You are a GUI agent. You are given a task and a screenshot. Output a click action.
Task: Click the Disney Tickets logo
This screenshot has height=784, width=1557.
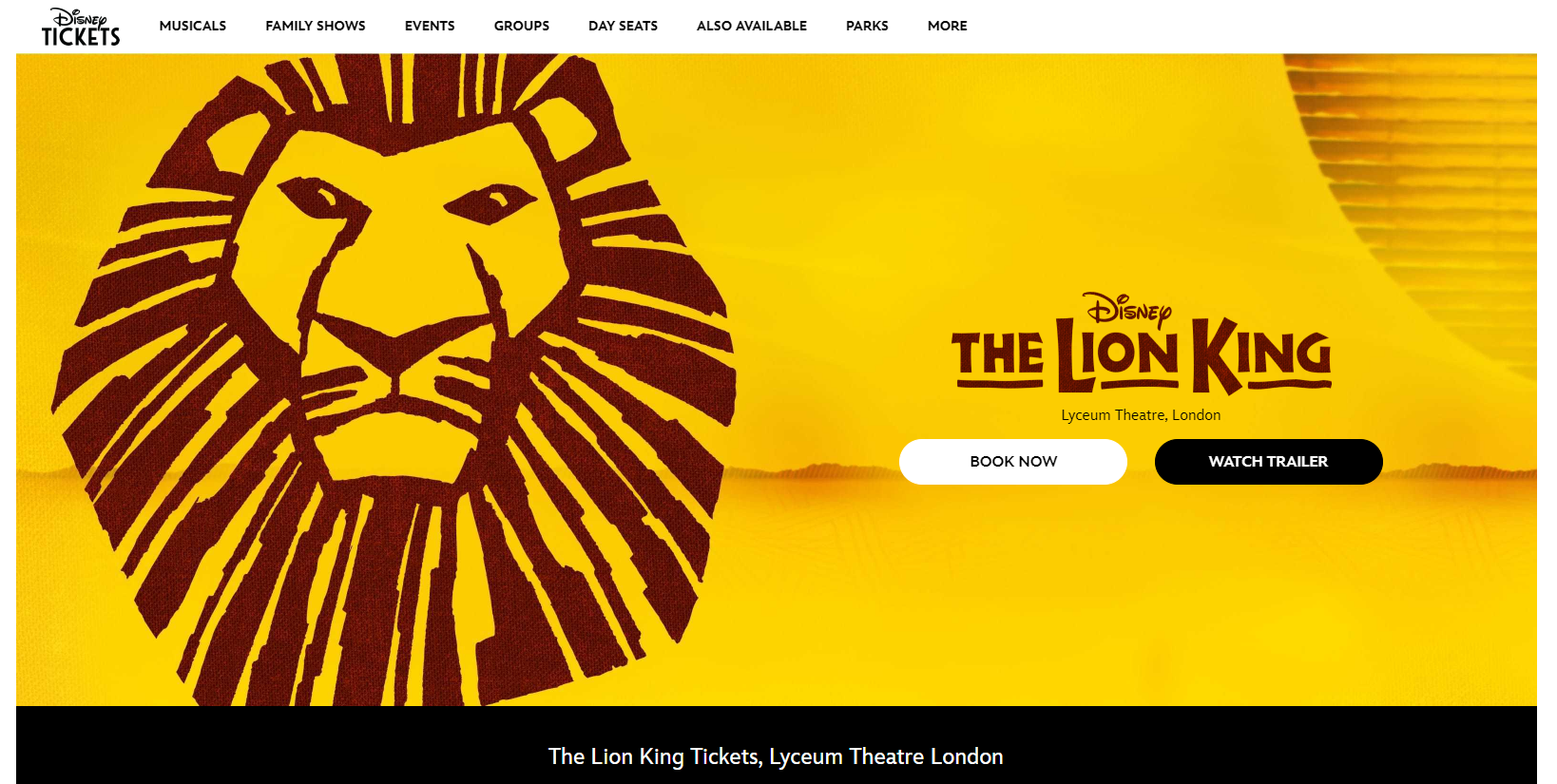point(81,27)
